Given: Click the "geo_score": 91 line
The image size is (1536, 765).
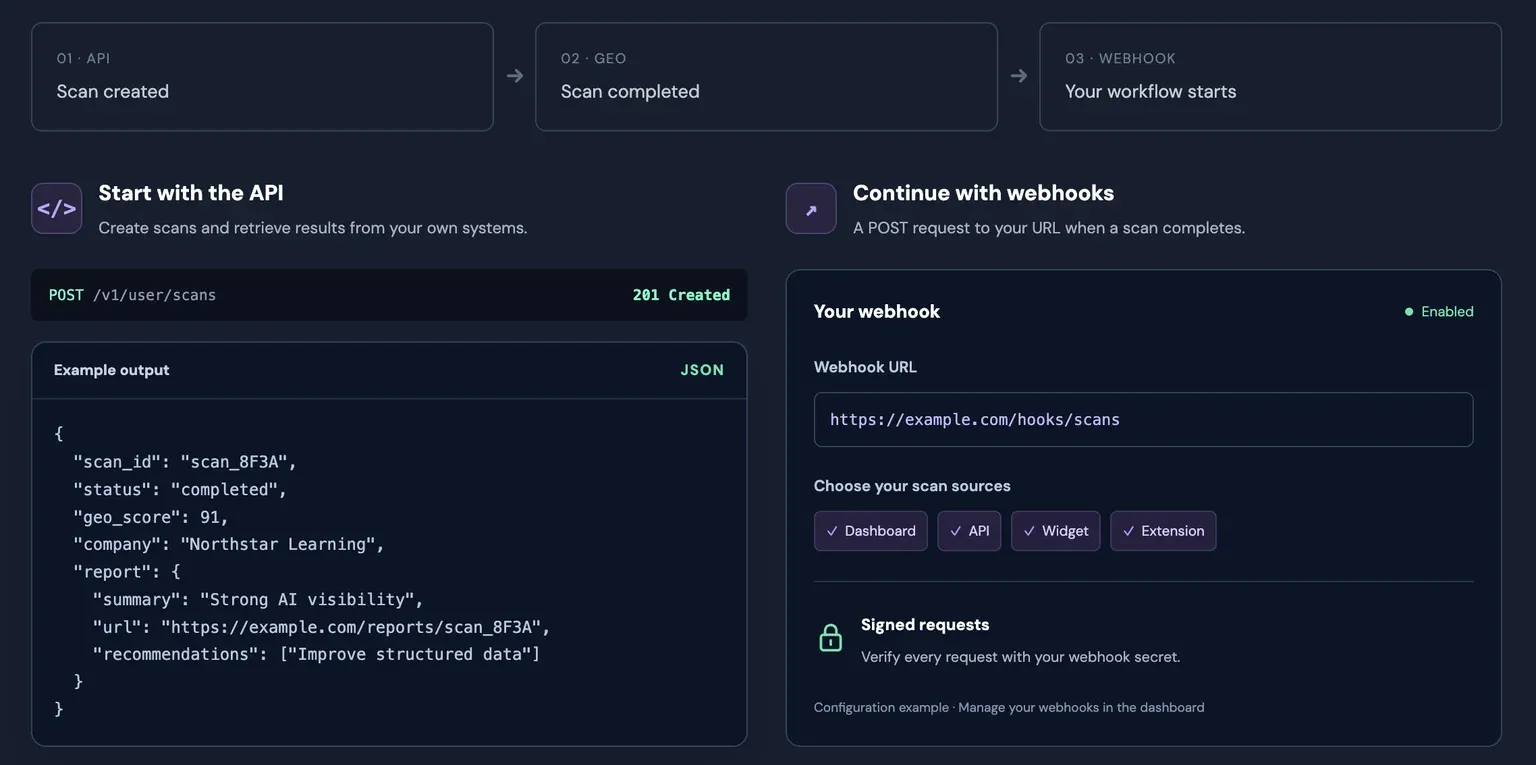Looking at the screenshot, I should coord(151,517).
